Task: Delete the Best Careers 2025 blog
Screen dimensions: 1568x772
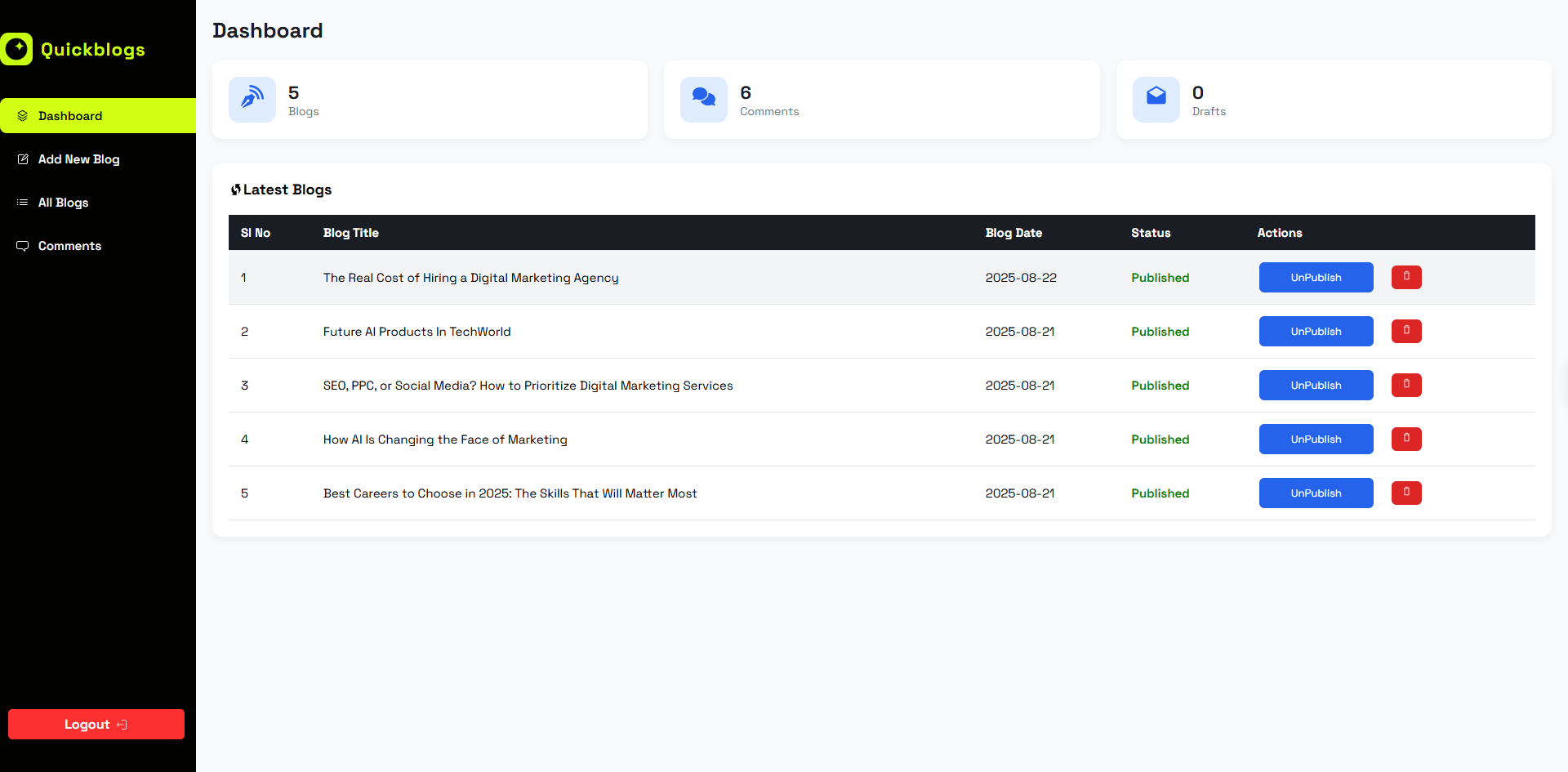Action: click(x=1405, y=493)
